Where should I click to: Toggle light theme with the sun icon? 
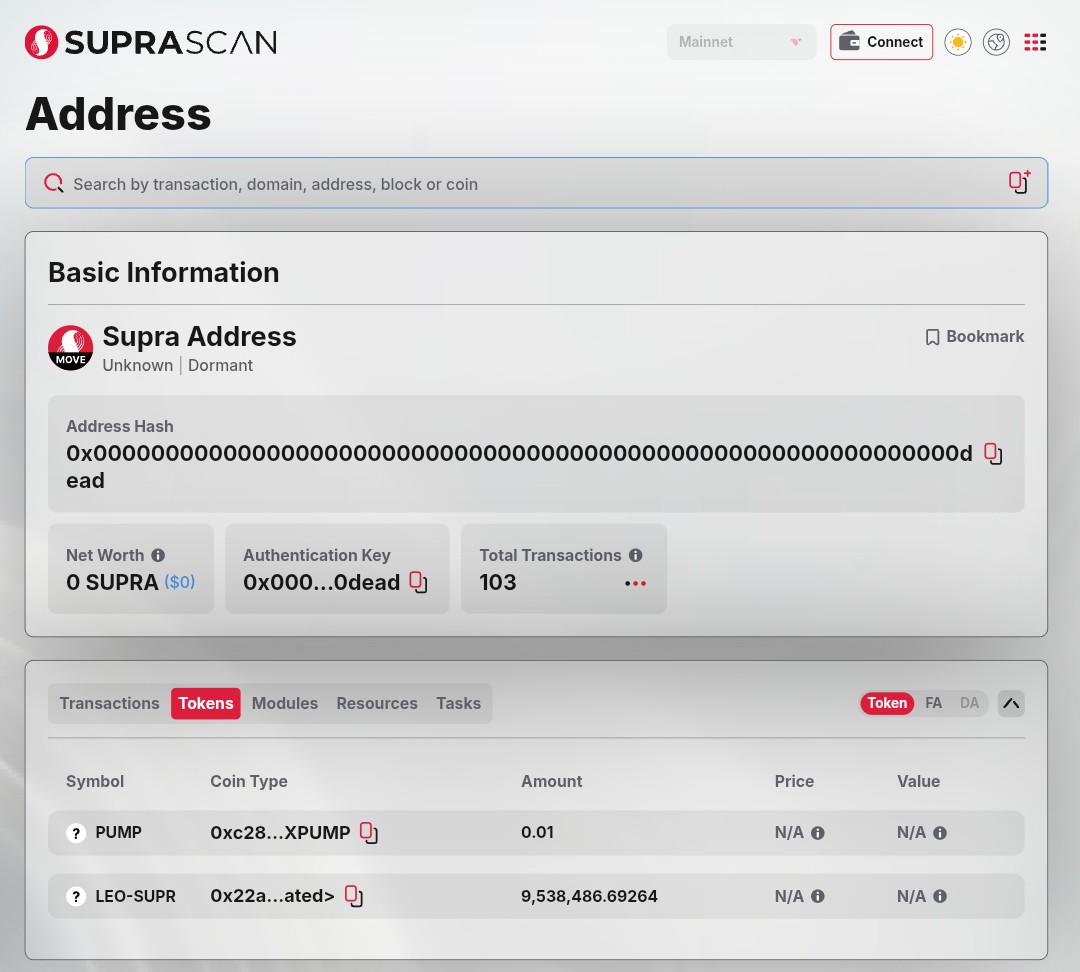[x=957, y=42]
